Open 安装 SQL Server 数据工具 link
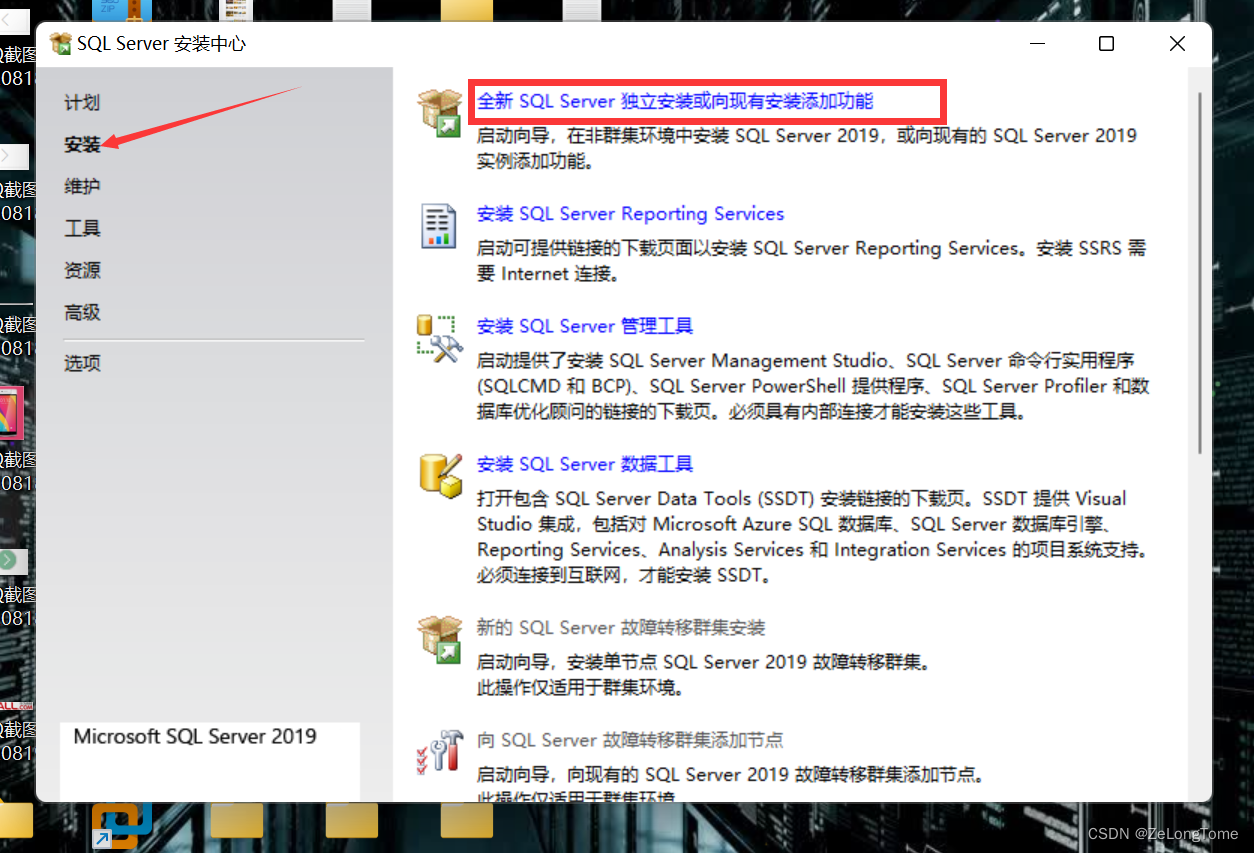This screenshot has height=853, width=1254. (585, 464)
